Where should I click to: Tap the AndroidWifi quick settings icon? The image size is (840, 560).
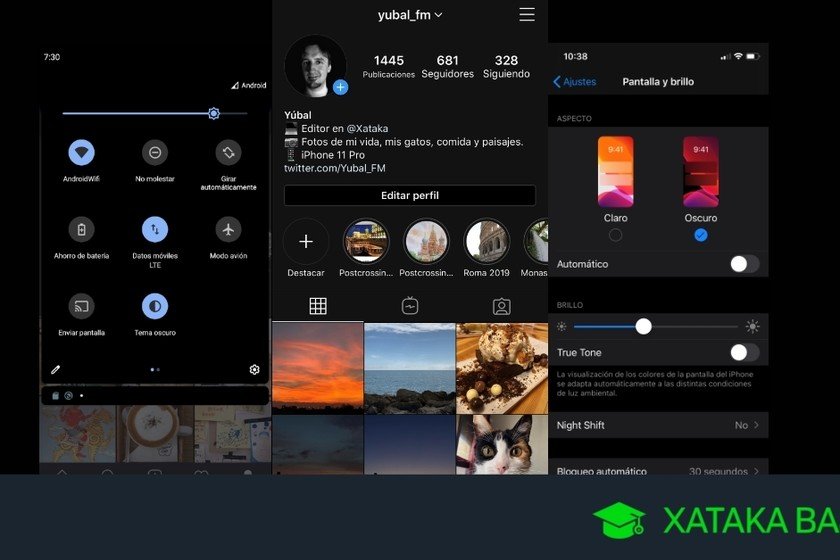(81, 153)
